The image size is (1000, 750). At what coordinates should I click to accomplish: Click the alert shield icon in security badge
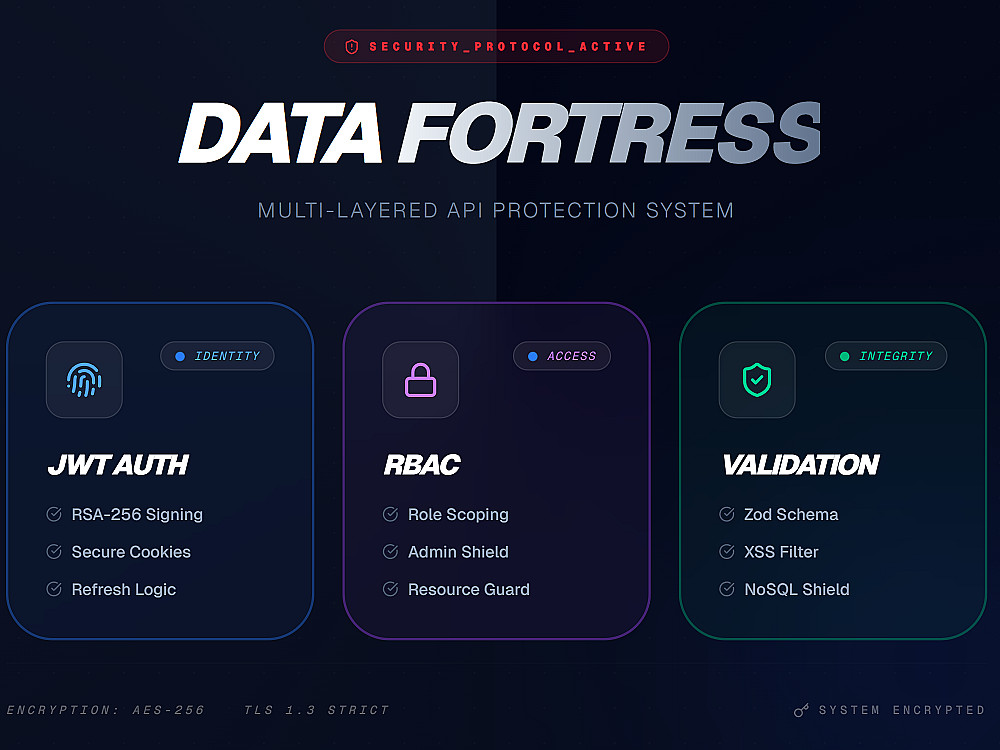pyautogui.click(x=351, y=47)
